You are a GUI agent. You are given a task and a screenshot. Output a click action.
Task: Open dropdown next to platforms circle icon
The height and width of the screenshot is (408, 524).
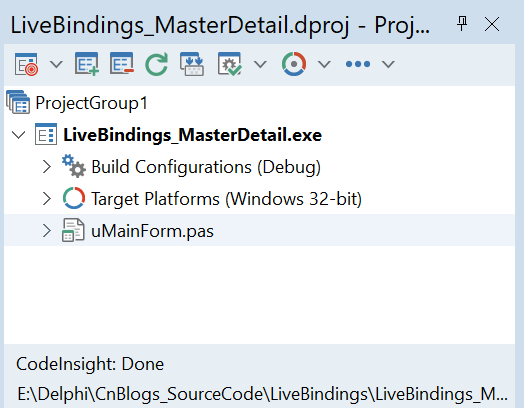pos(324,64)
